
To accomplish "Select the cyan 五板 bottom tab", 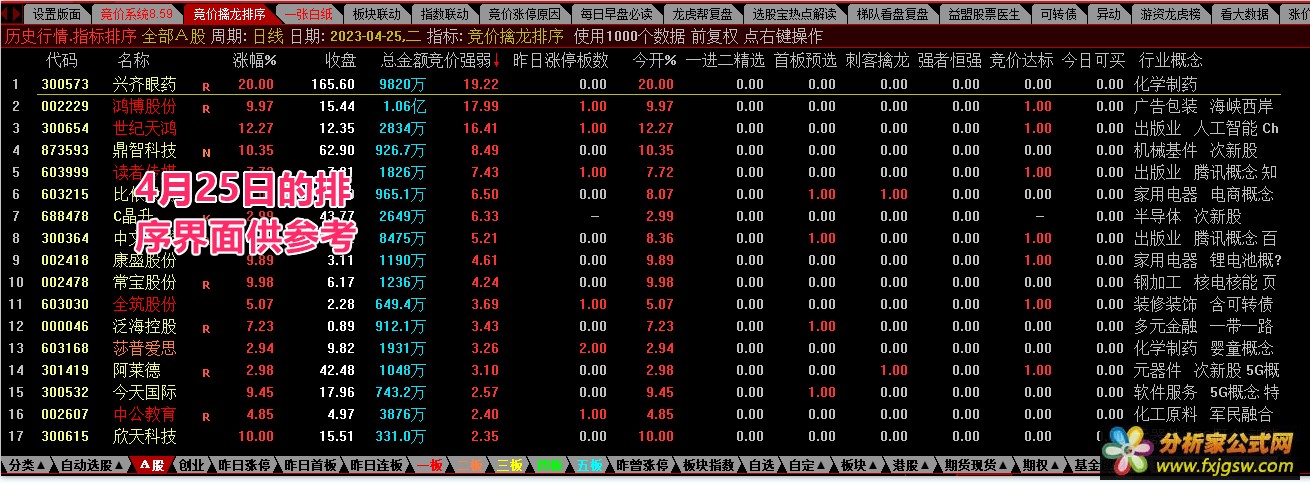I will click(x=588, y=466).
